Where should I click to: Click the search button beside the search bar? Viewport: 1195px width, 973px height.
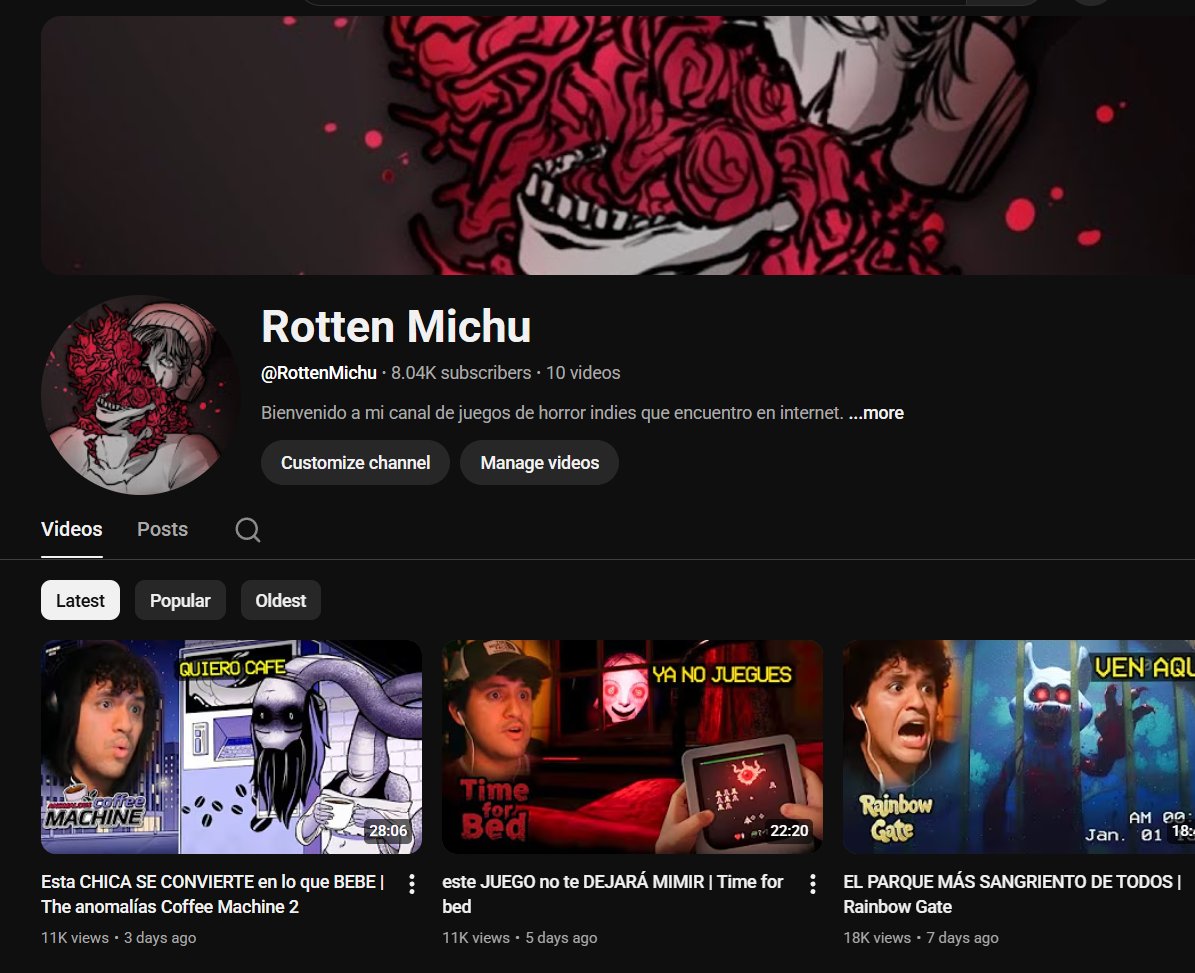coord(1000,1)
